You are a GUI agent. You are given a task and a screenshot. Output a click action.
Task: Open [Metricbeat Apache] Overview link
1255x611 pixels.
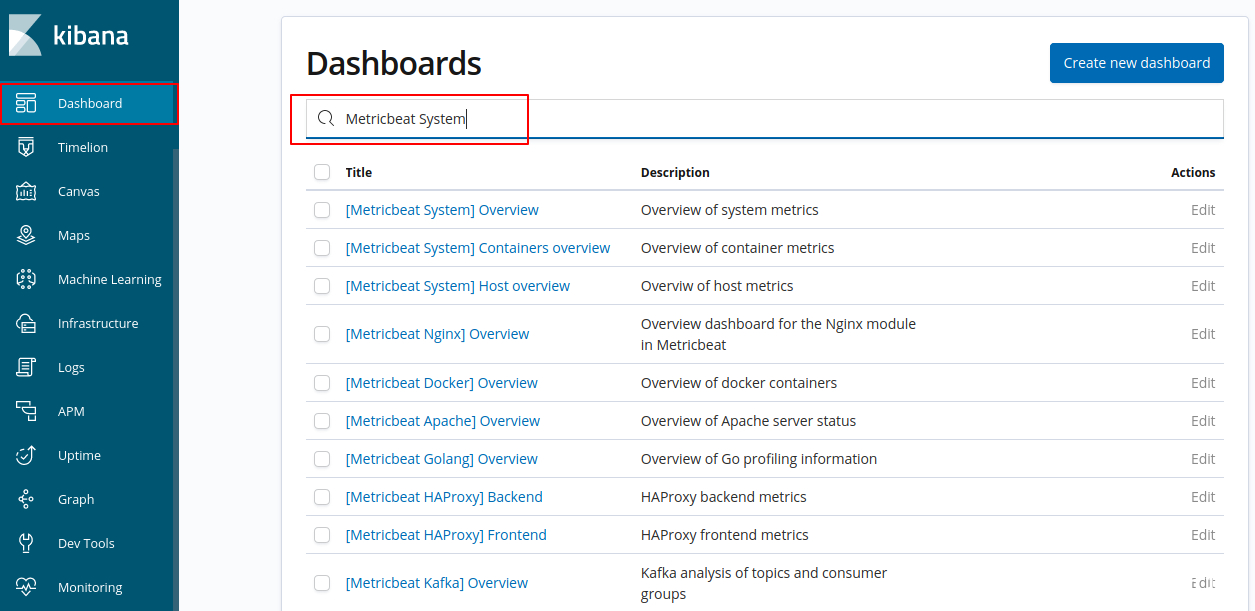(x=443, y=421)
